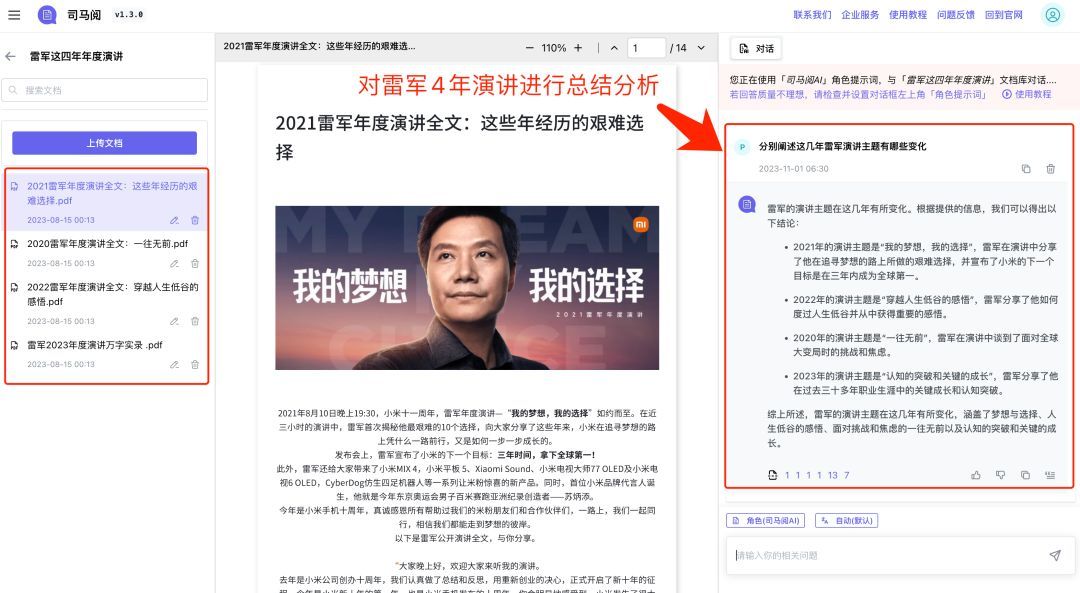Click the source document icon below answer
Image resolution: width=1080 pixels, height=593 pixels.
click(x=773, y=475)
